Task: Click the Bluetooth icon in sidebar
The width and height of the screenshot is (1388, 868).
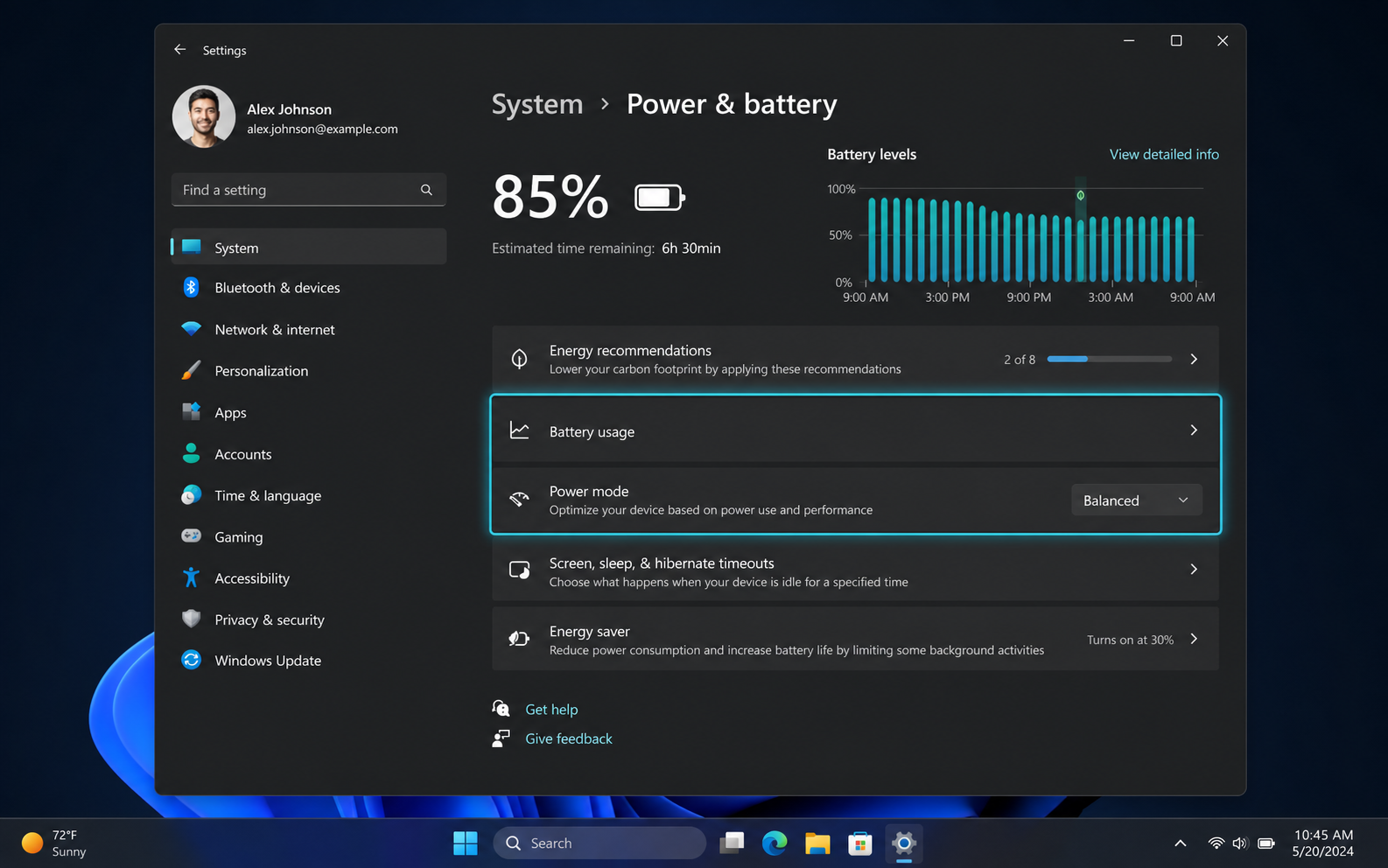Action: pyautogui.click(x=191, y=287)
